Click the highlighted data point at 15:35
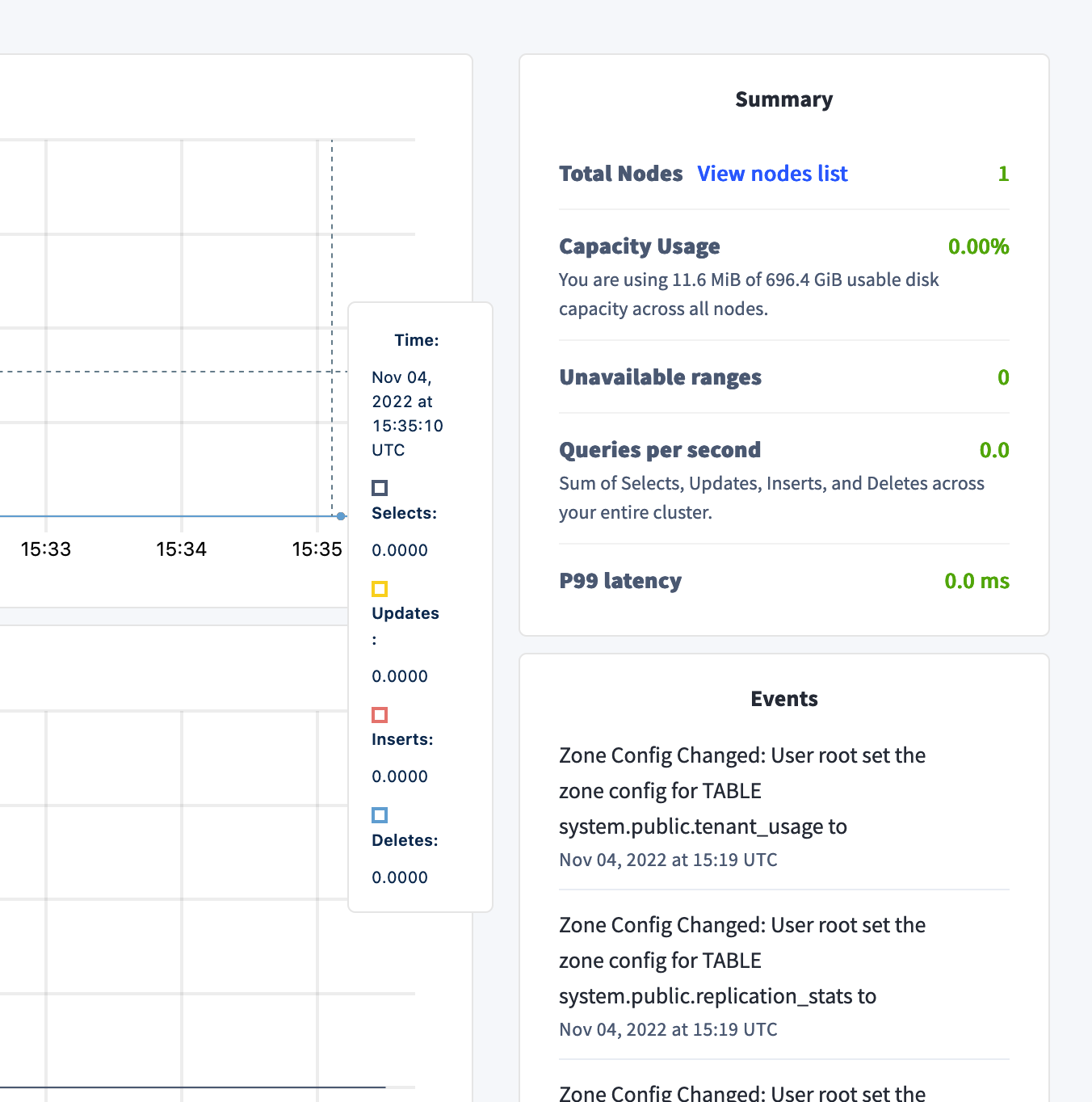 [341, 515]
